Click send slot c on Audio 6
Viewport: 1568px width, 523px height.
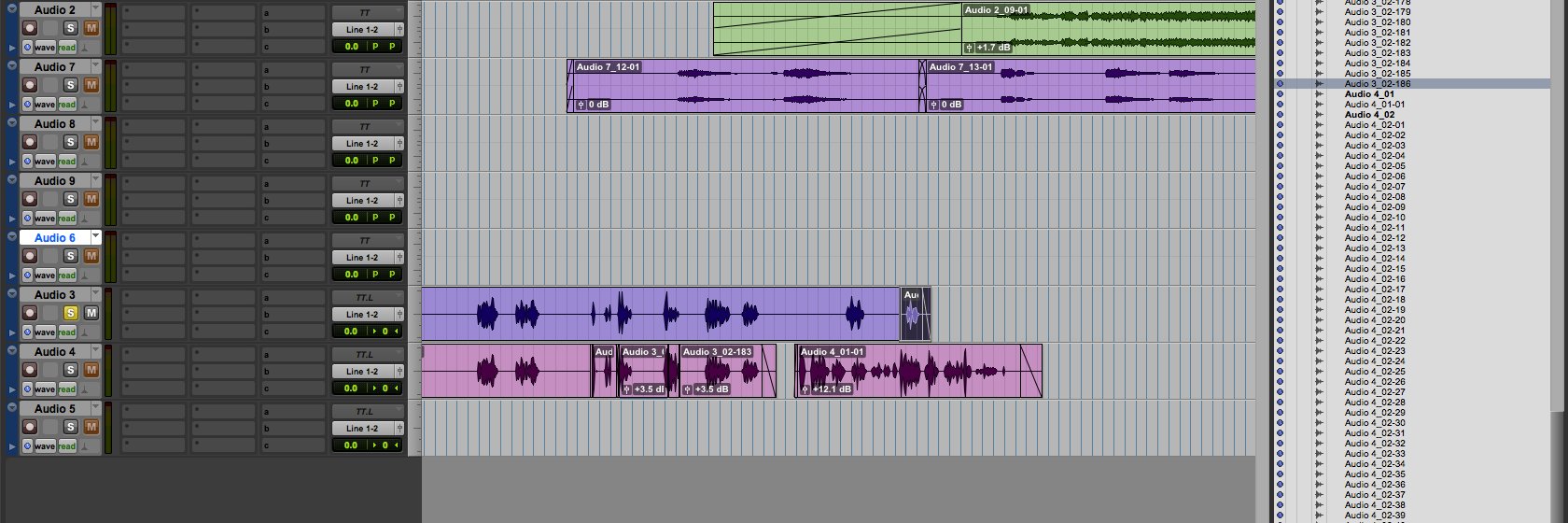[x=292, y=275]
